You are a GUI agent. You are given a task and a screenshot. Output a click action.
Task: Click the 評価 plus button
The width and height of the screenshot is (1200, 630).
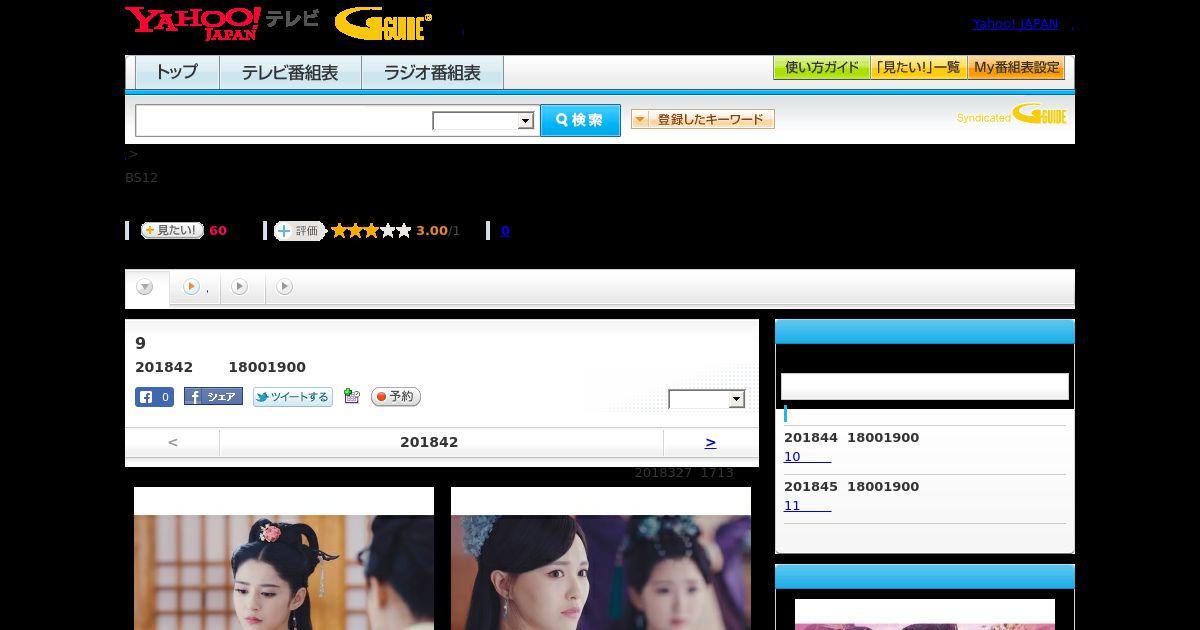click(x=300, y=231)
